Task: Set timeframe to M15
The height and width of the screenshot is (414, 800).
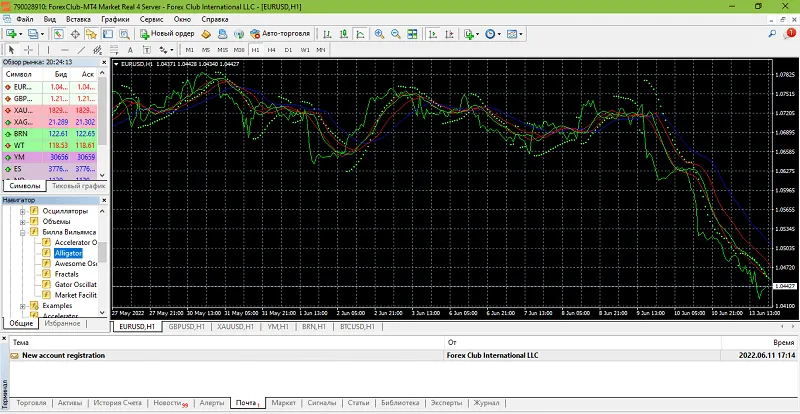Action: tap(222, 50)
